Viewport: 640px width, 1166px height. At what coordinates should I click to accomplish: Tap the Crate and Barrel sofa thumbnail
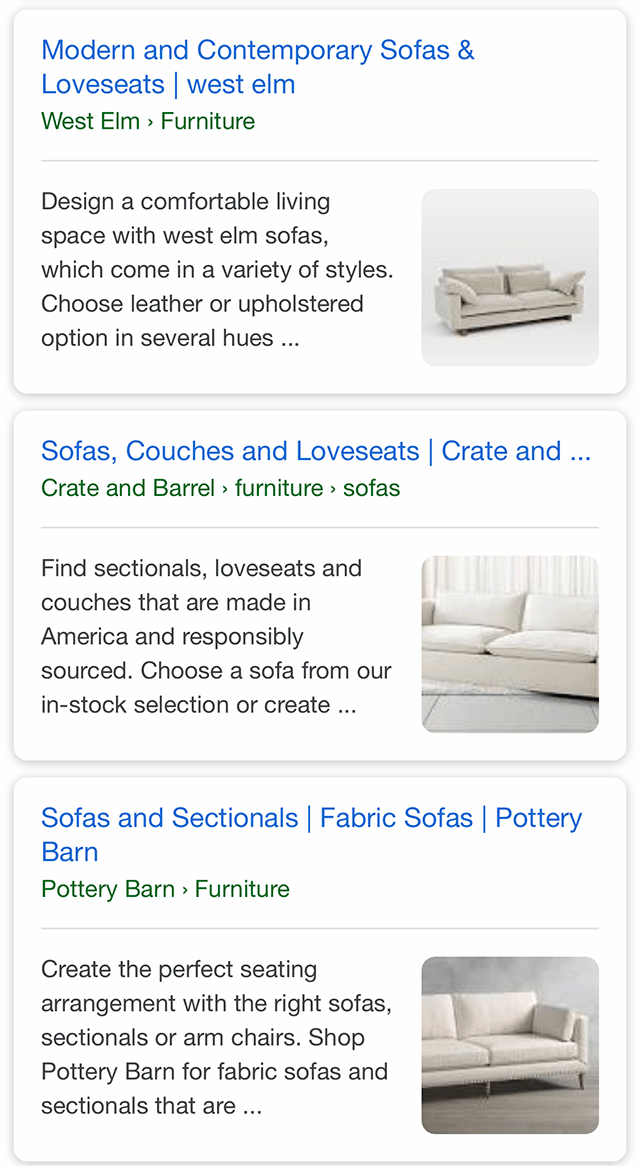pos(510,644)
